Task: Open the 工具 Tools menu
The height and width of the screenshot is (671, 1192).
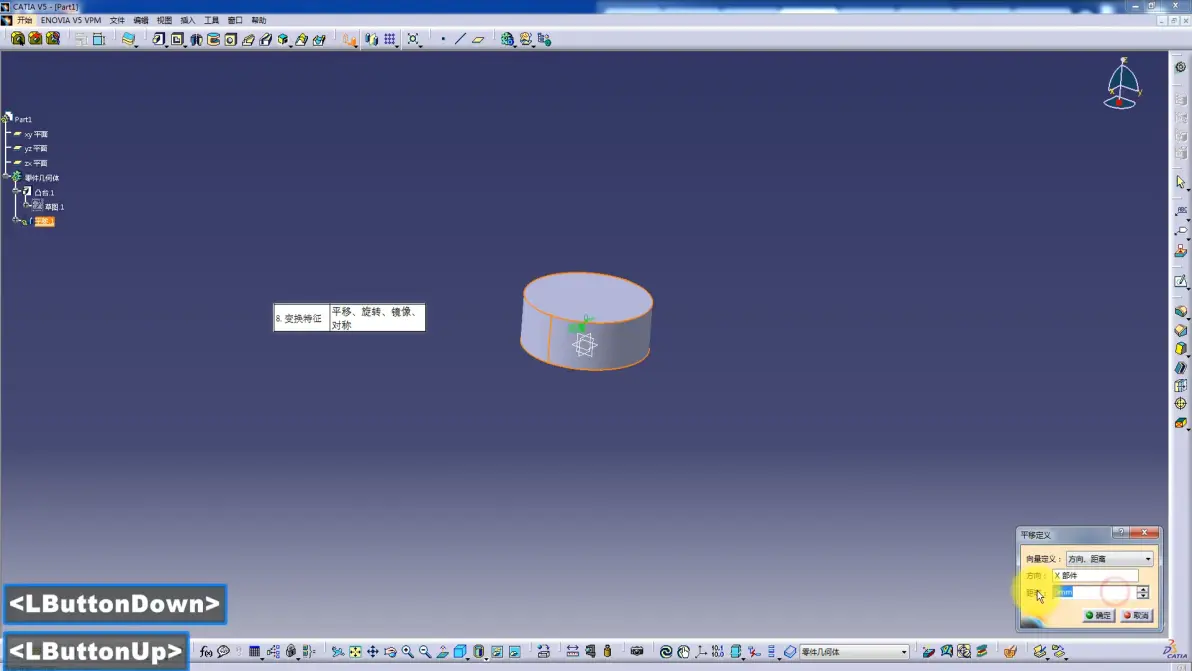Action: pyautogui.click(x=211, y=21)
